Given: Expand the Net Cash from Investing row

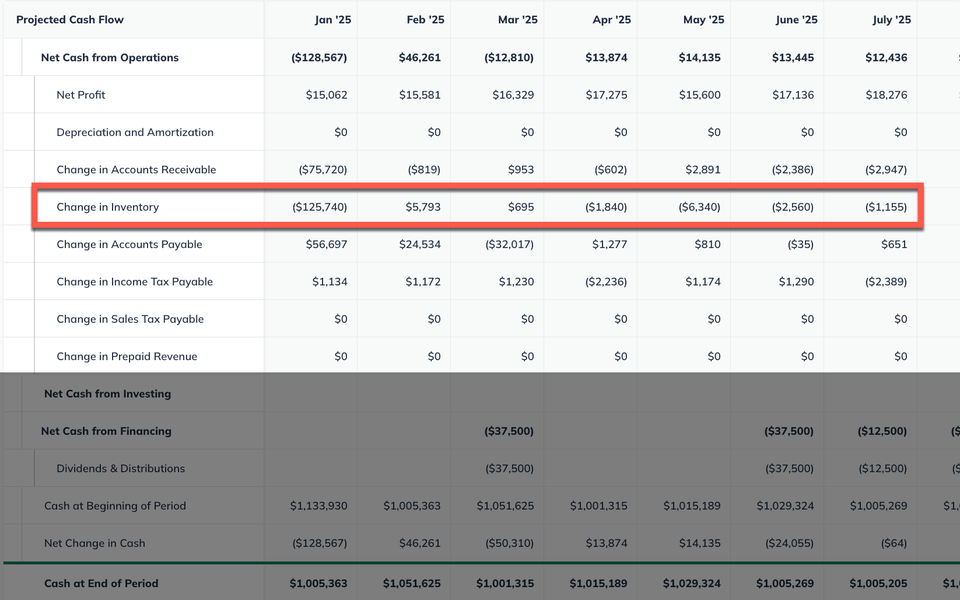Looking at the screenshot, I should coord(107,394).
